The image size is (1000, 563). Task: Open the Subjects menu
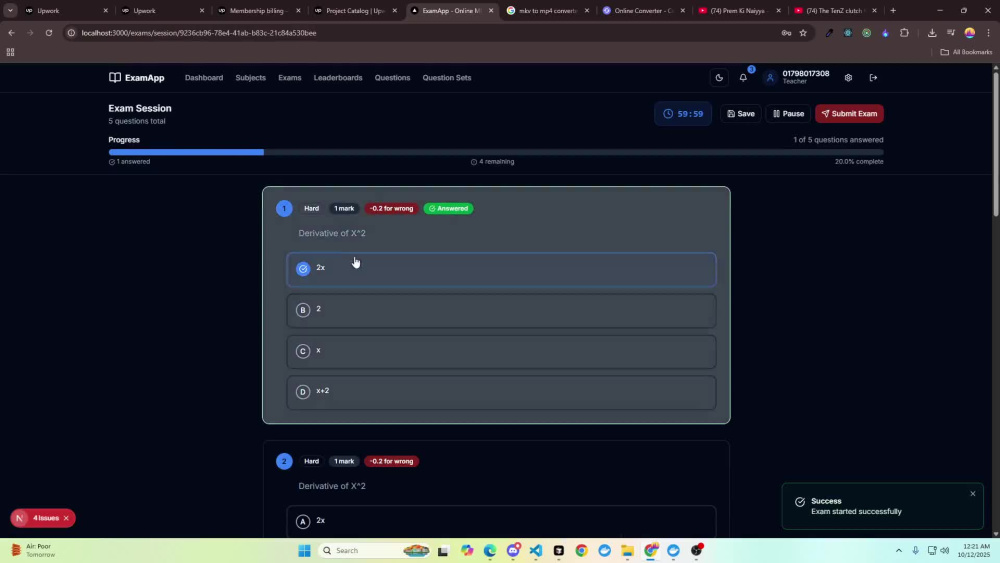click(251, 78)
